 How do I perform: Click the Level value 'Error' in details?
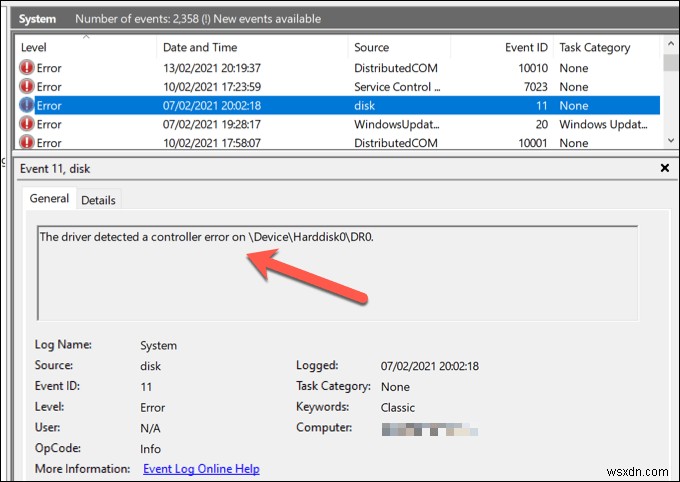[x=153, y=408]
